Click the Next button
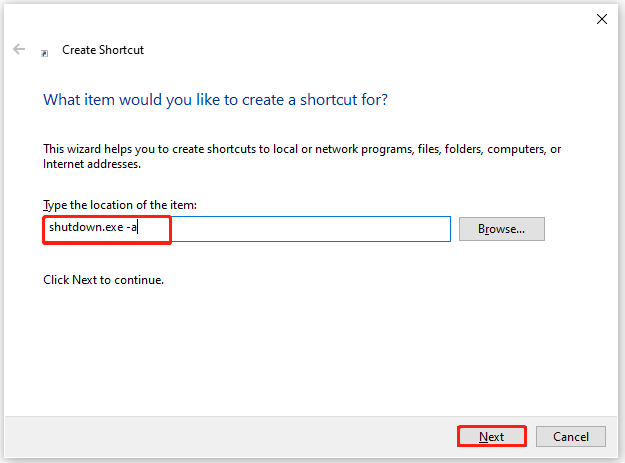The image size is (625, 463). point(491,437)
